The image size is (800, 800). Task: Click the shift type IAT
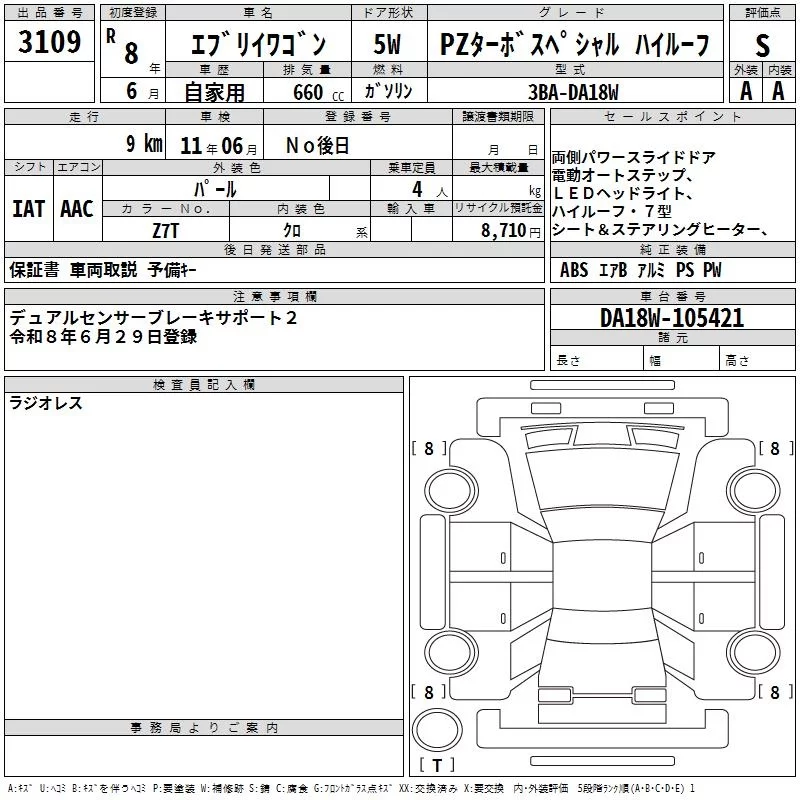29,209
